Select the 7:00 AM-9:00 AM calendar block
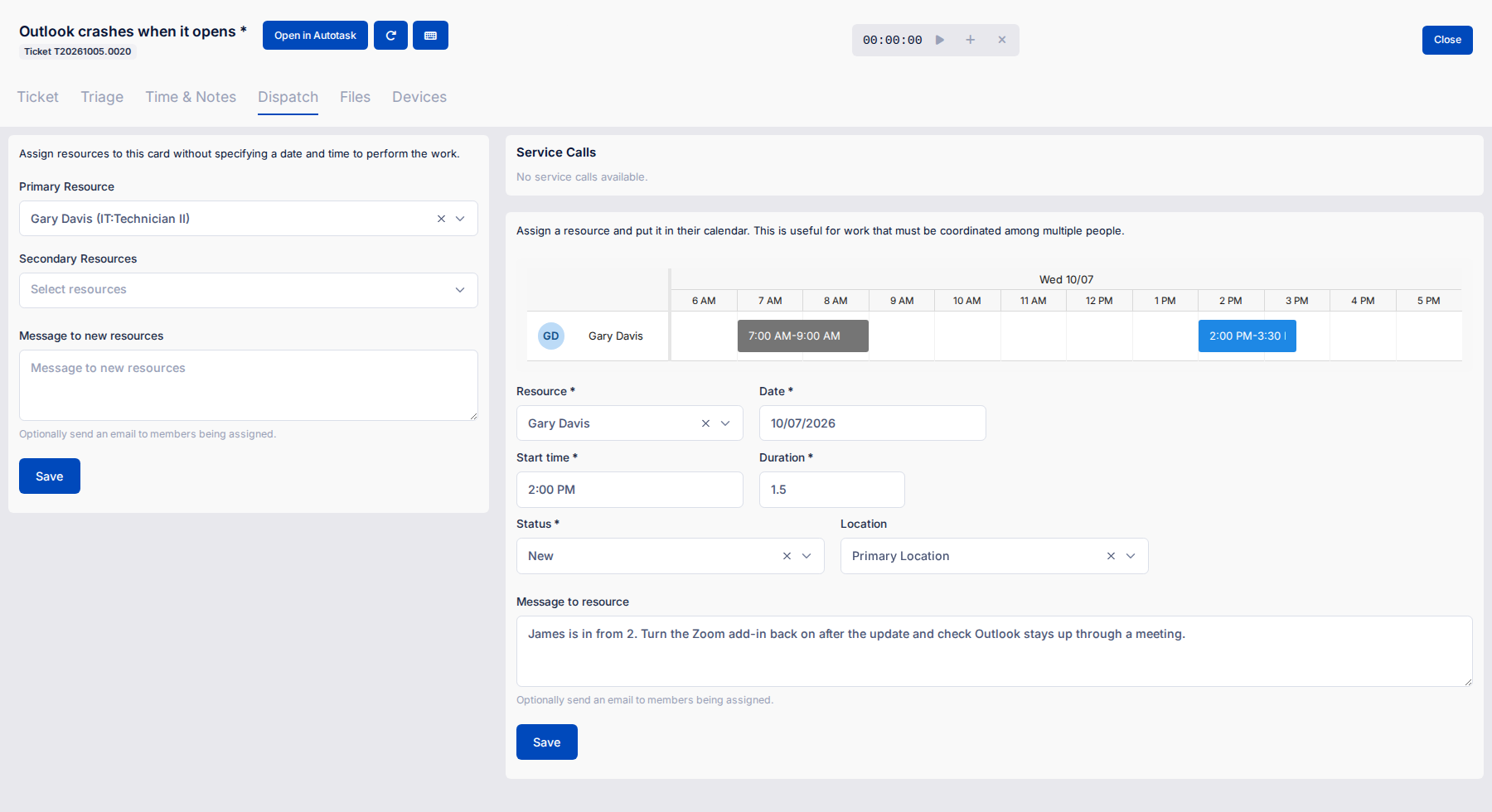The image size is (1492, 812). 803,336
